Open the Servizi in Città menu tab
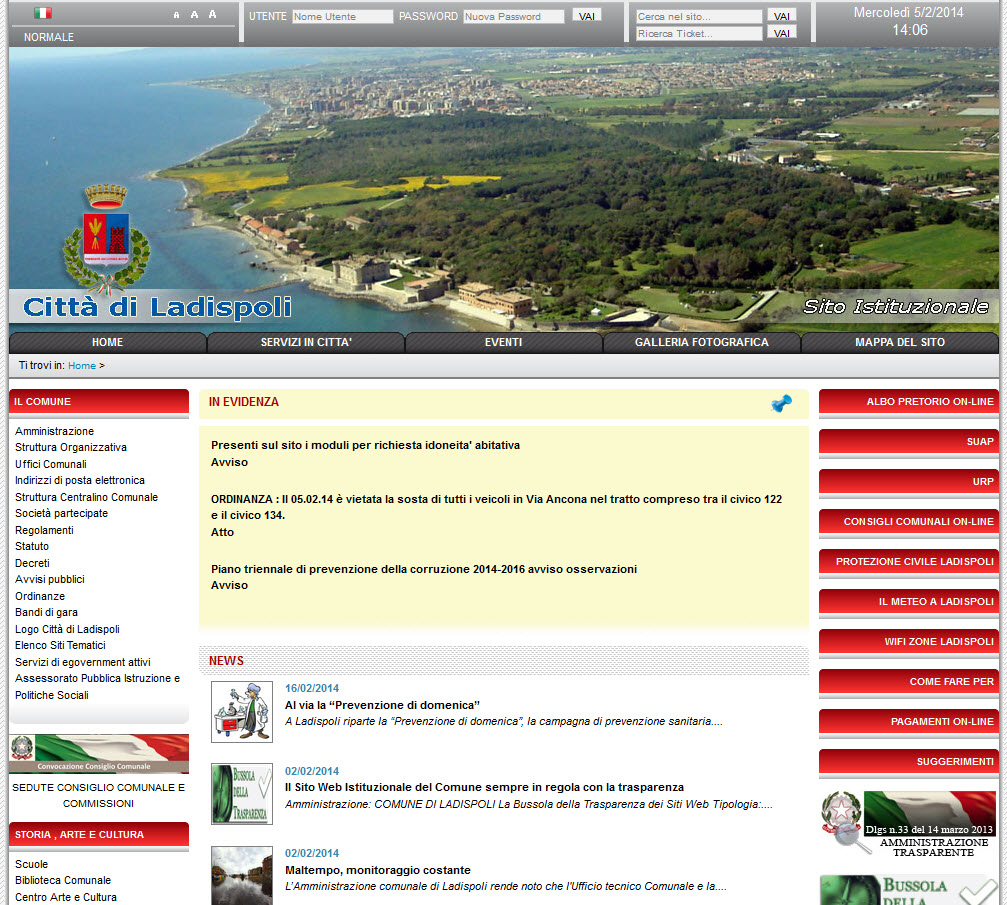Image resolution: width=1007 pixels, height=905 pixels. [x=306, y=342]
